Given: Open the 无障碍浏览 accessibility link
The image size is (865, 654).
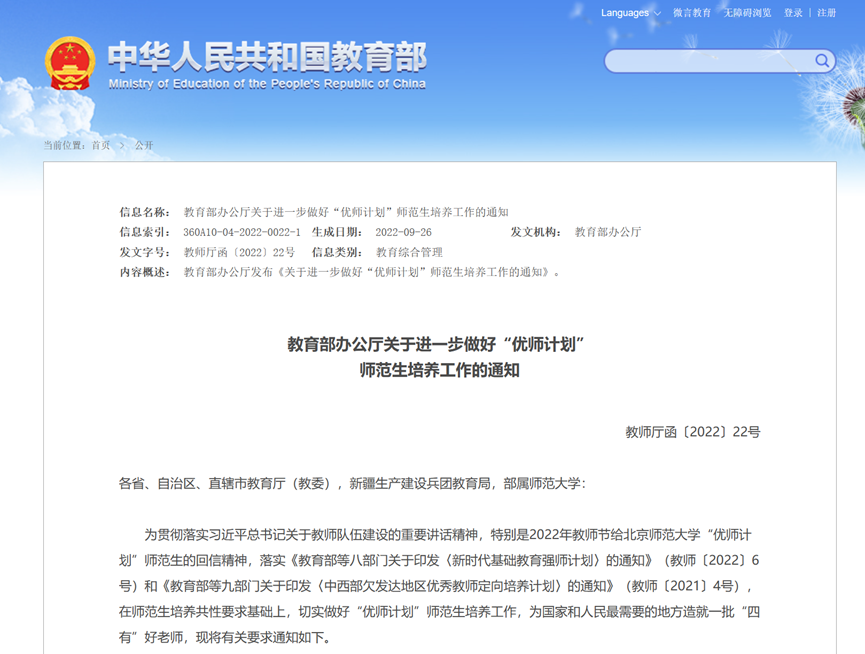Looking at the screenshot, I should click(747, 13).
